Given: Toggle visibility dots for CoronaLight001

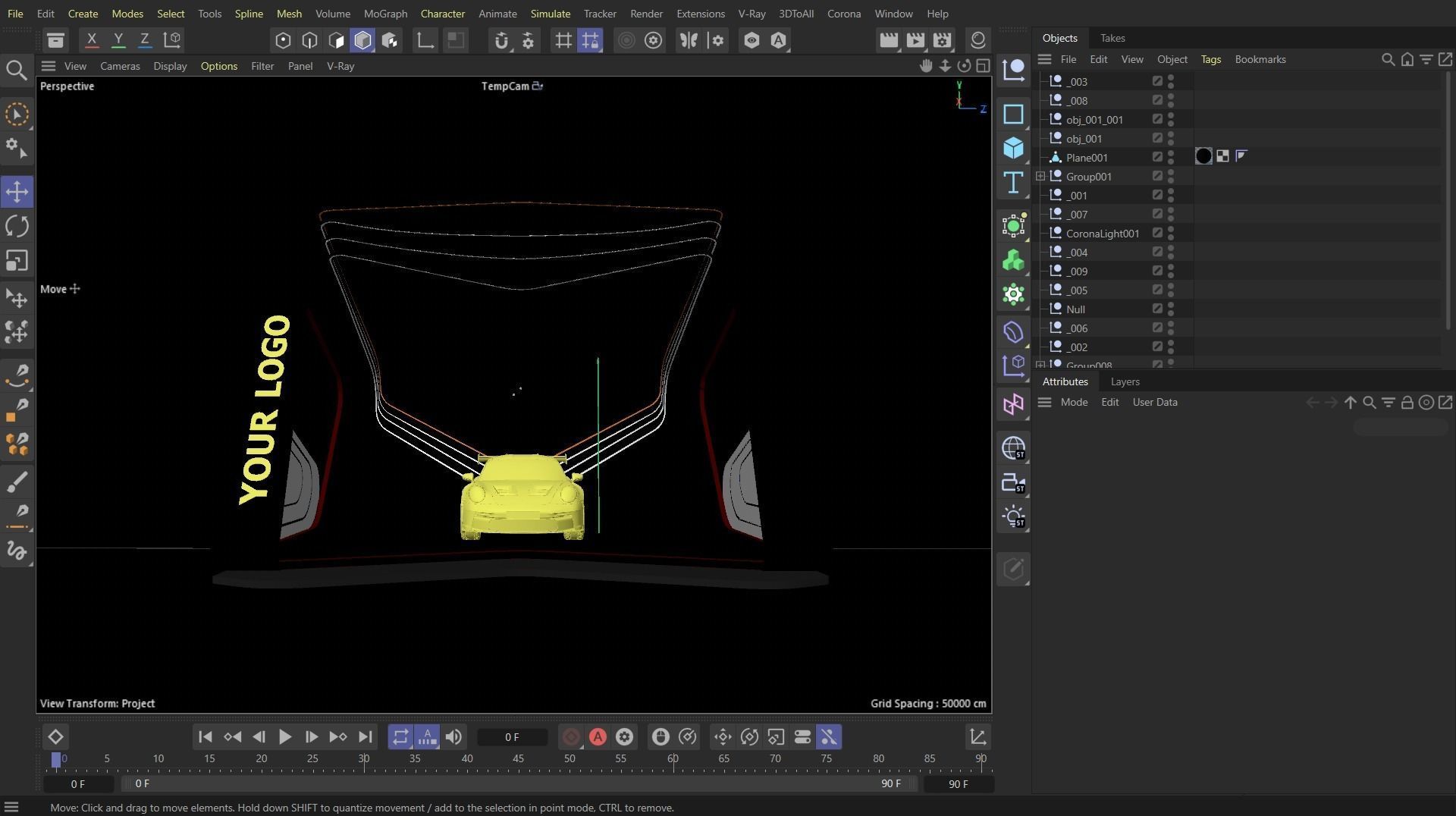Looking at the screenshot, I should 1171,234.
